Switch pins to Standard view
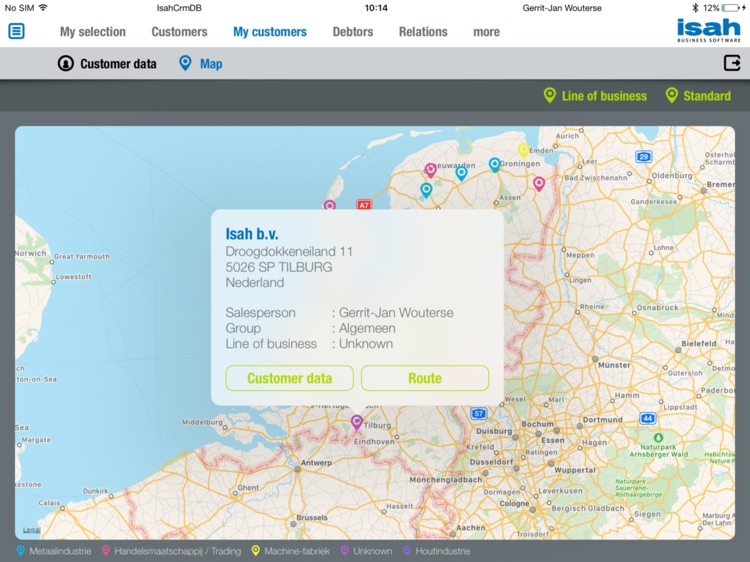This screenshot has width=750, height=562. (x=707, y=96)
